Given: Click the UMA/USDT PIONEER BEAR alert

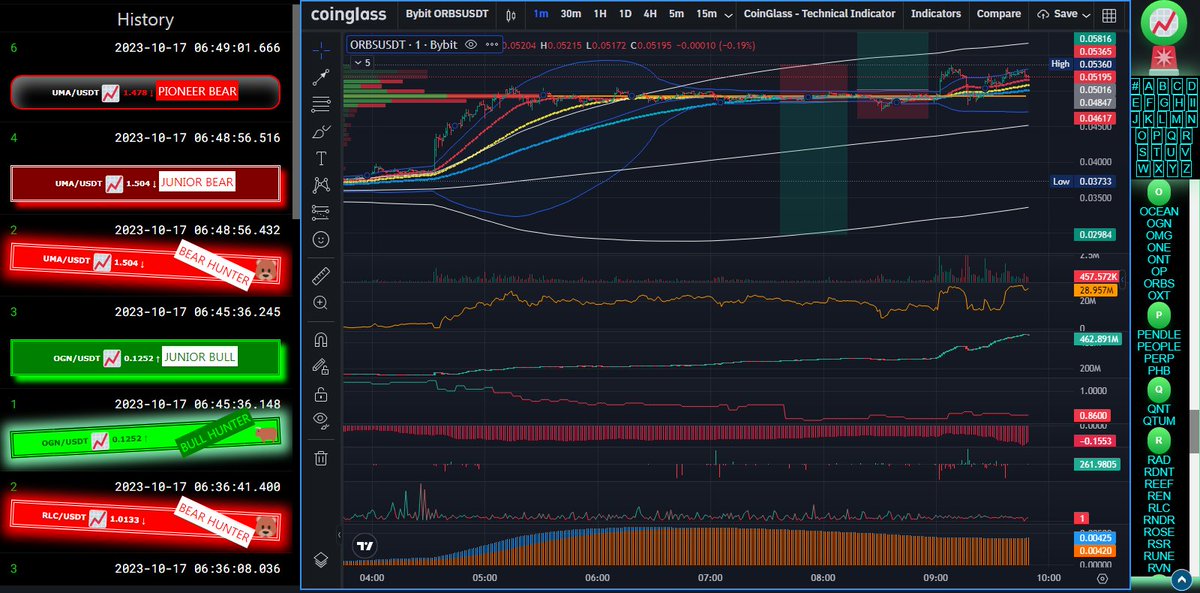Looking at the screenshot, I should (x=143, y=92).
